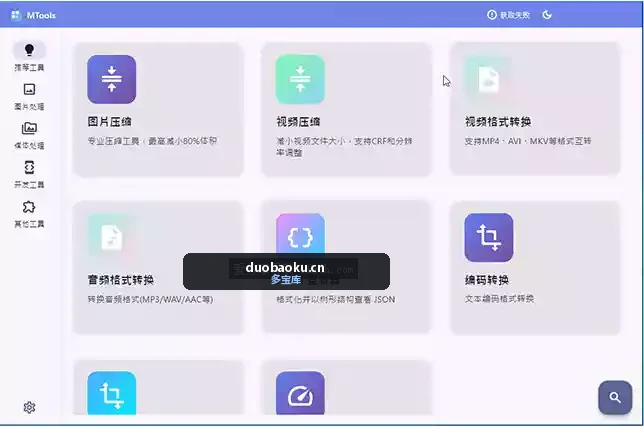This screenshot has height=427, width=644.
Task: Click the cyan crop tool icon
Action: point(112,393)
